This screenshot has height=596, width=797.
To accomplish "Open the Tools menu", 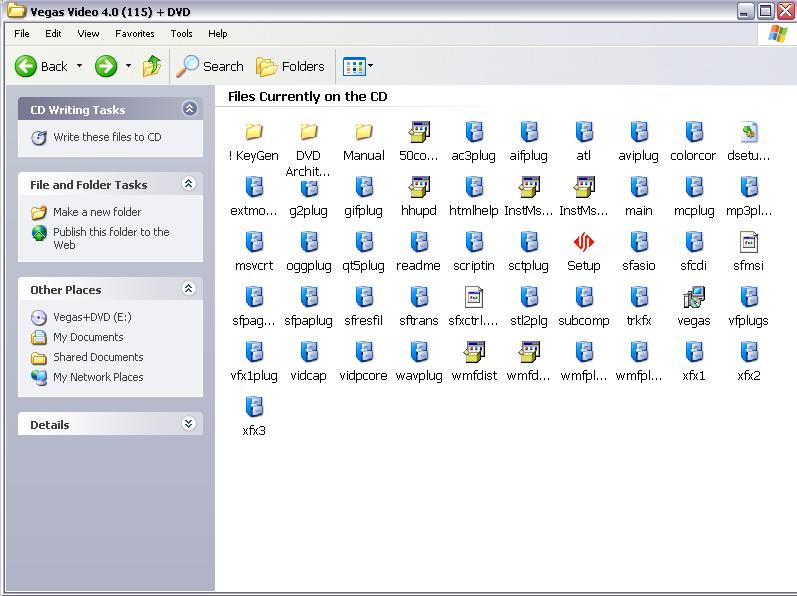I will click(181, 33).
